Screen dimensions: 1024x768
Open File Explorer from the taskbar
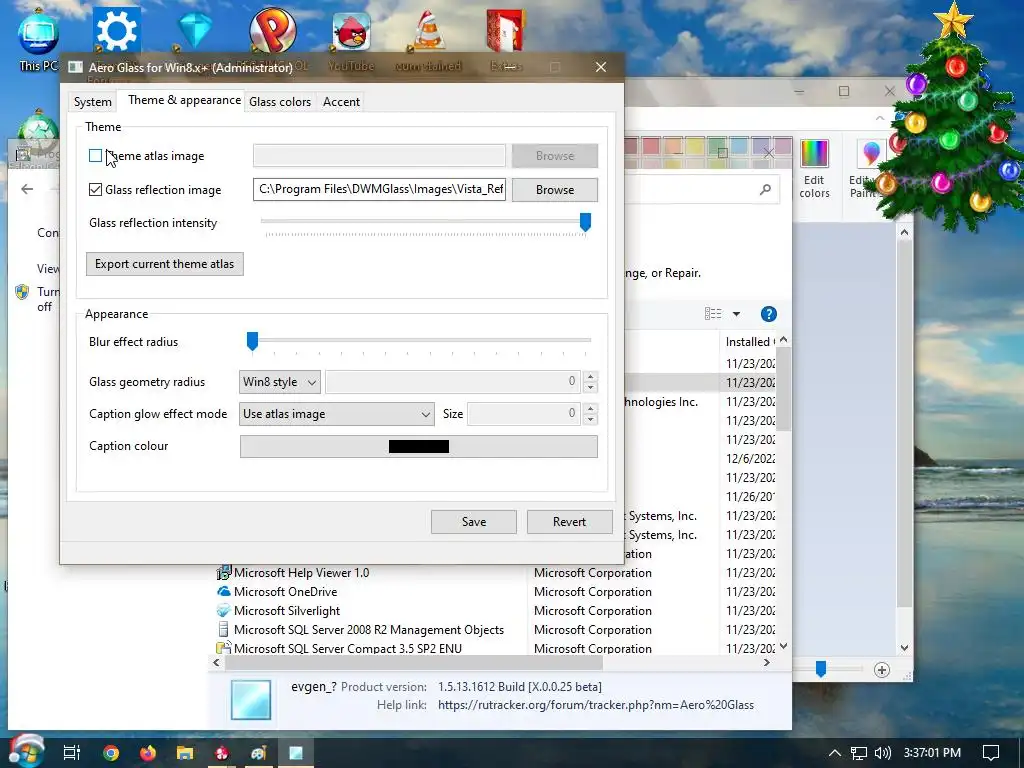click(185, 753)
